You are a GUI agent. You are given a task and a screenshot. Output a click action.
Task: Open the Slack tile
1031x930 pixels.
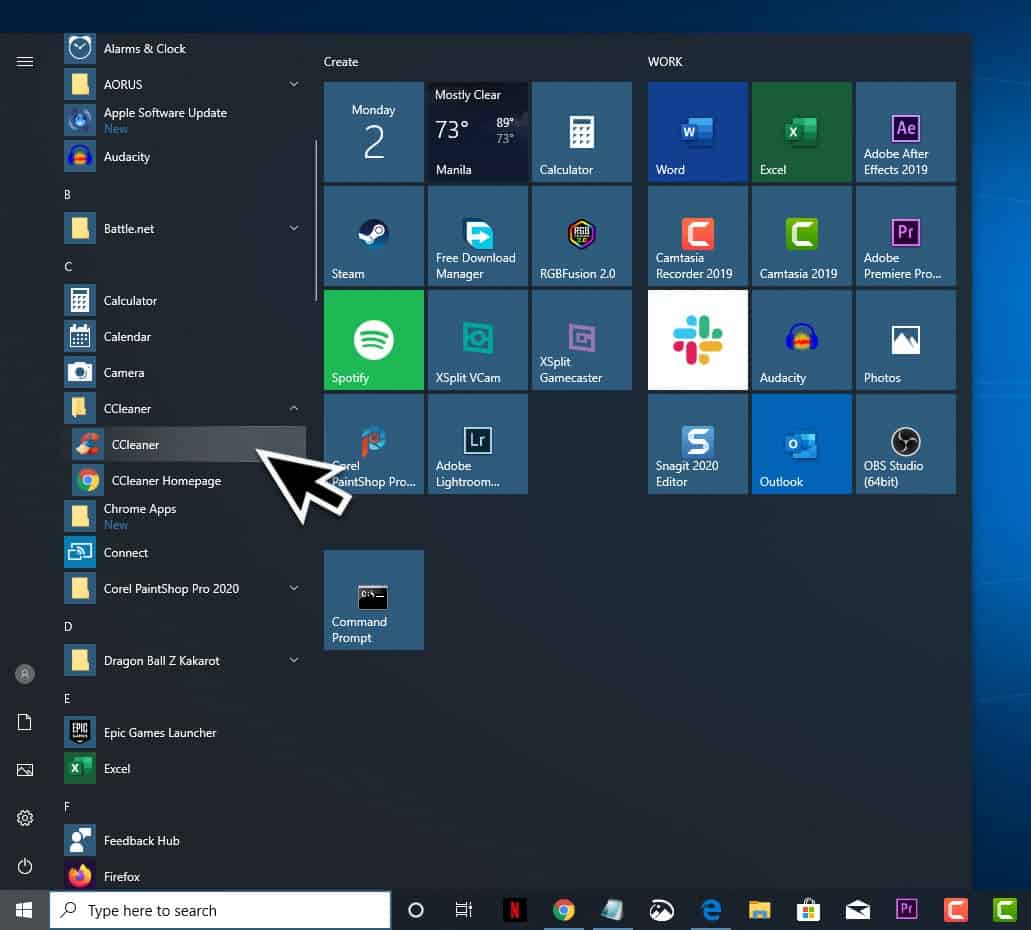click(697, 340)
